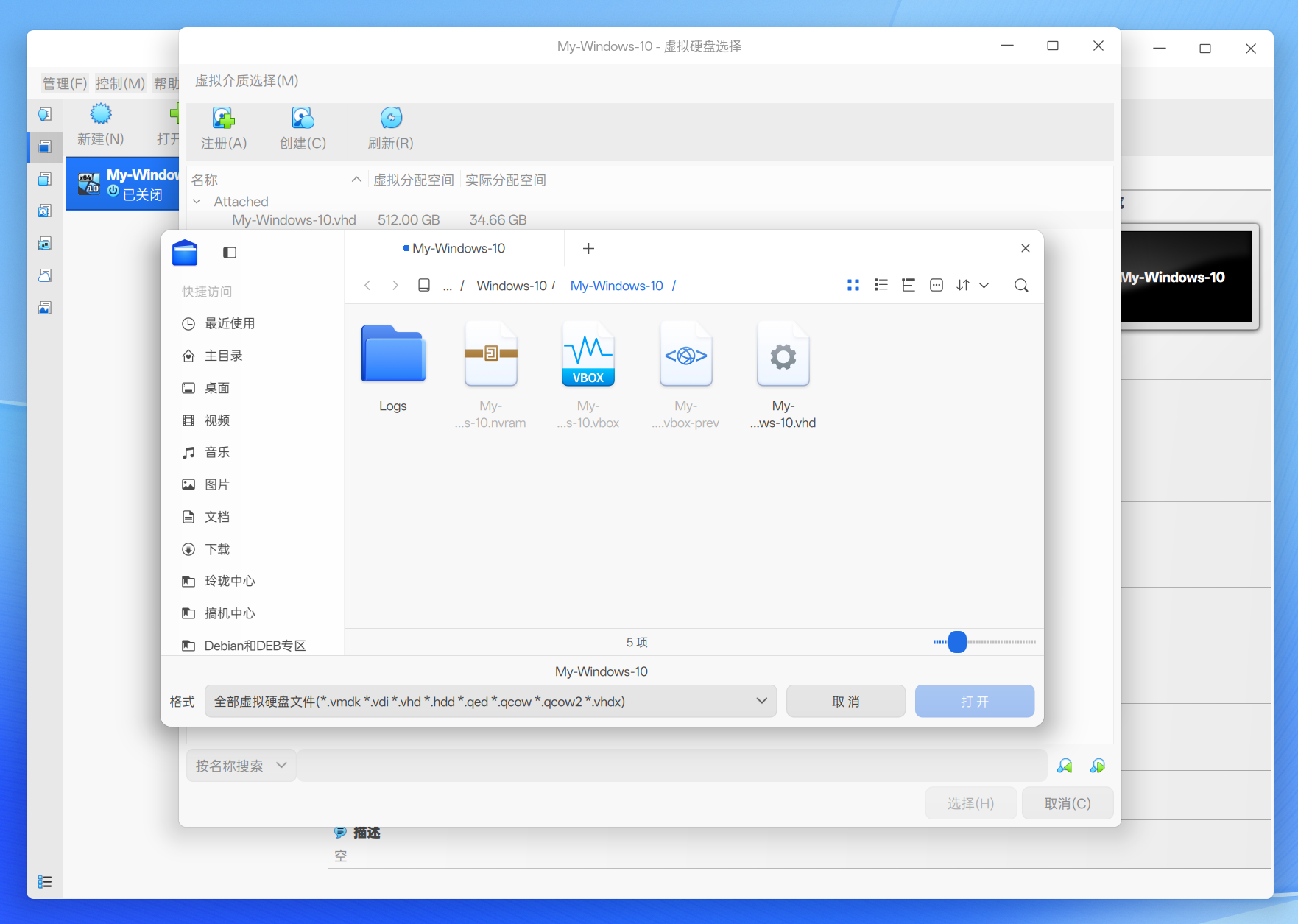Click the New (新建) VM toolbar icon
The height and width of the screenshot is (924, 1298).
[x=101, y=113]
